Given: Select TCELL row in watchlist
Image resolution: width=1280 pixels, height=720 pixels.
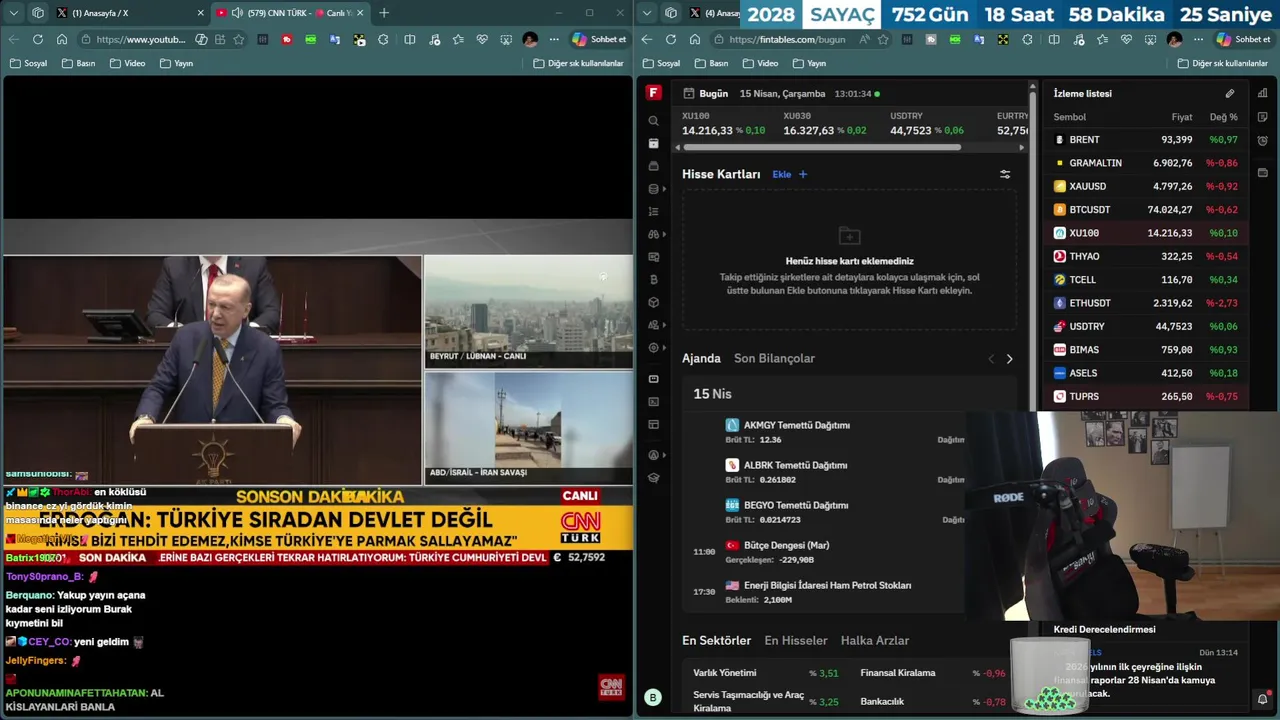Looking at the screenshot, I should 1146,280.
